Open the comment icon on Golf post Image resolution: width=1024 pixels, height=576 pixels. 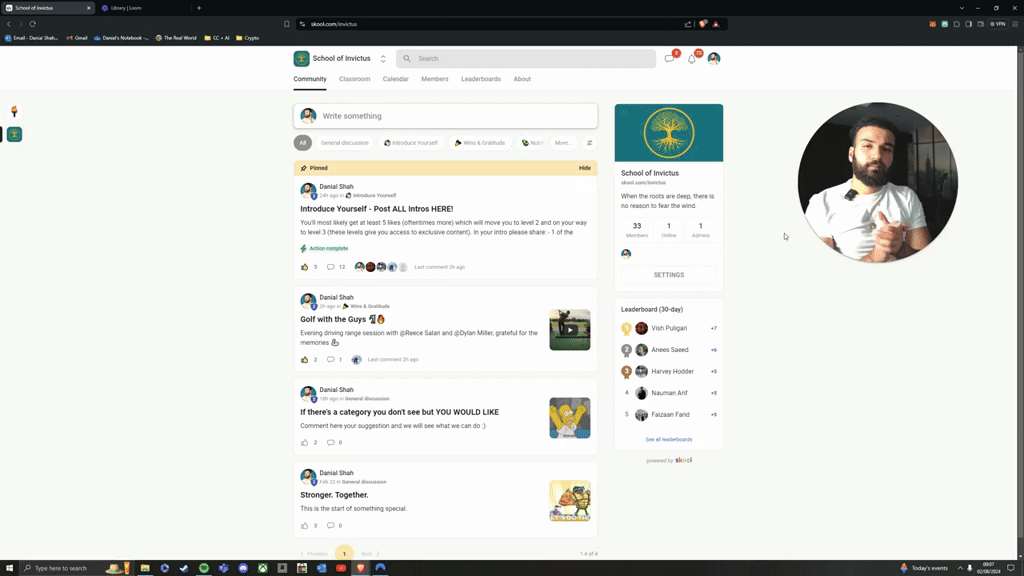coord(331,360)
